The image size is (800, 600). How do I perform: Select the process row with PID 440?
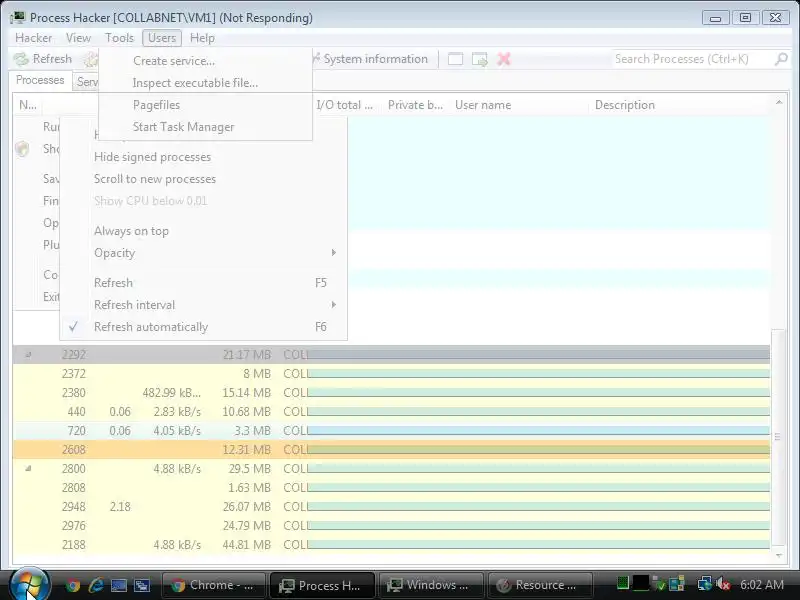coord(391,412)
